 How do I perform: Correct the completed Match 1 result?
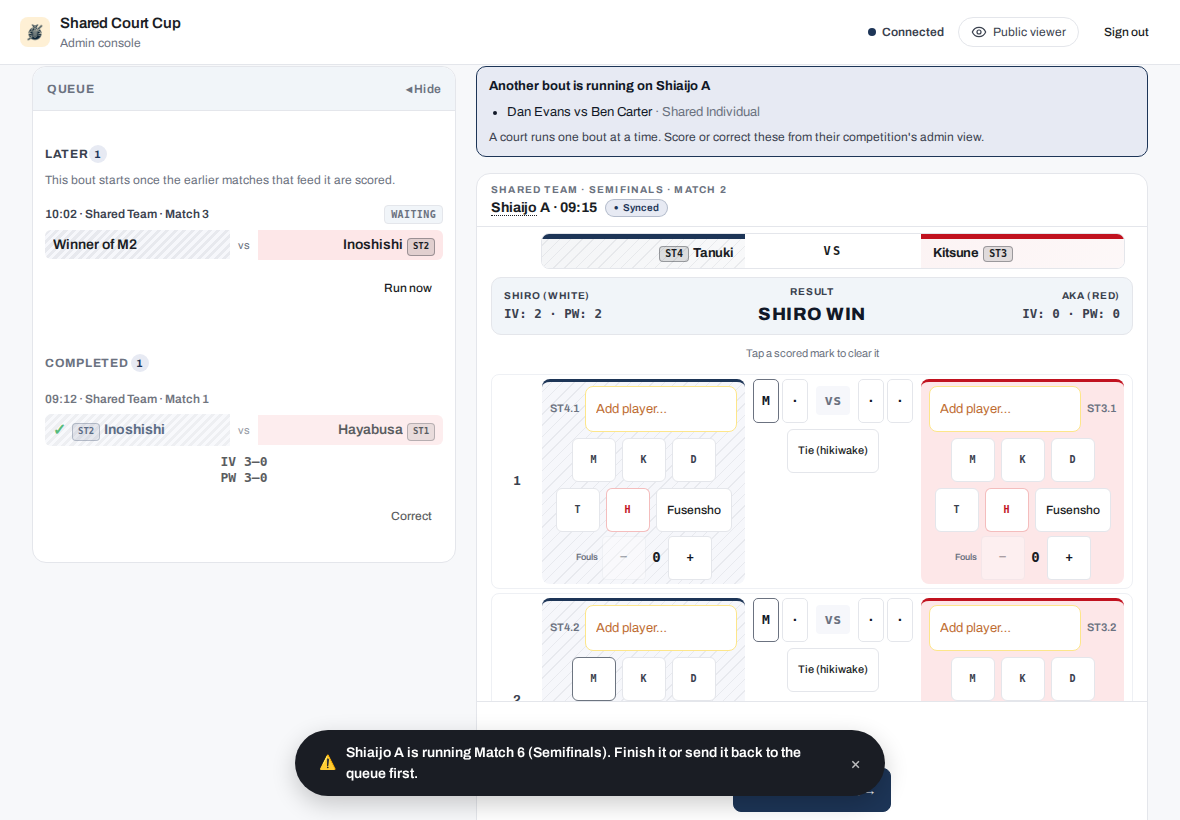coord(411,516)
